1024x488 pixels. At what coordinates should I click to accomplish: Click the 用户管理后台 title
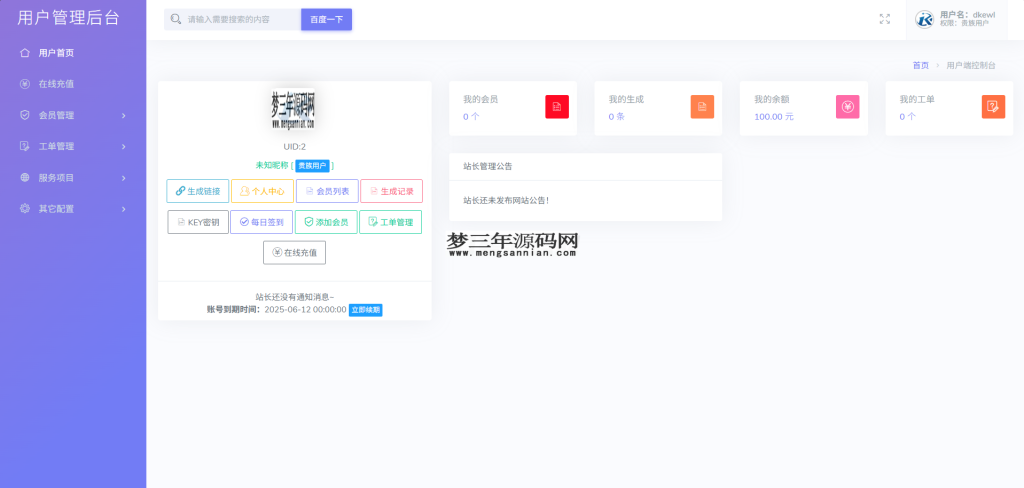pyautogui.click(x=69, y=18)
